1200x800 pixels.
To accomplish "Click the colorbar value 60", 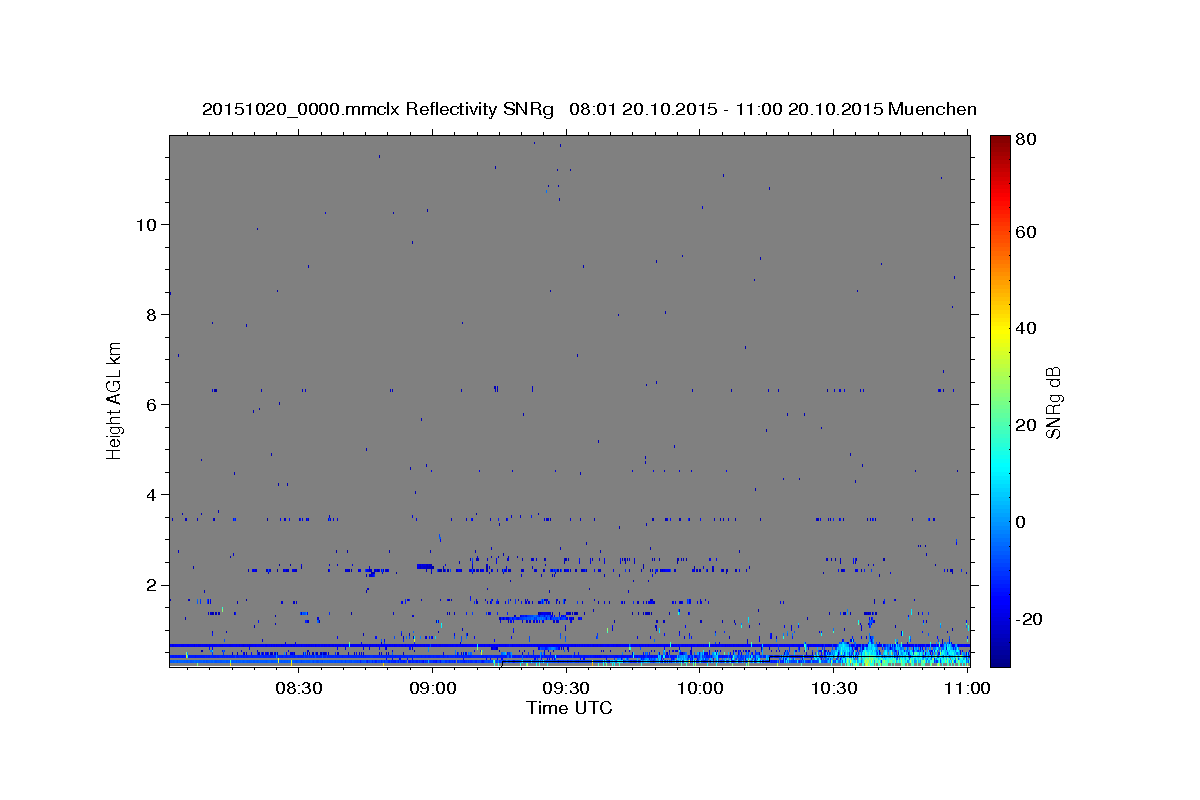I will click(1025, 232).
